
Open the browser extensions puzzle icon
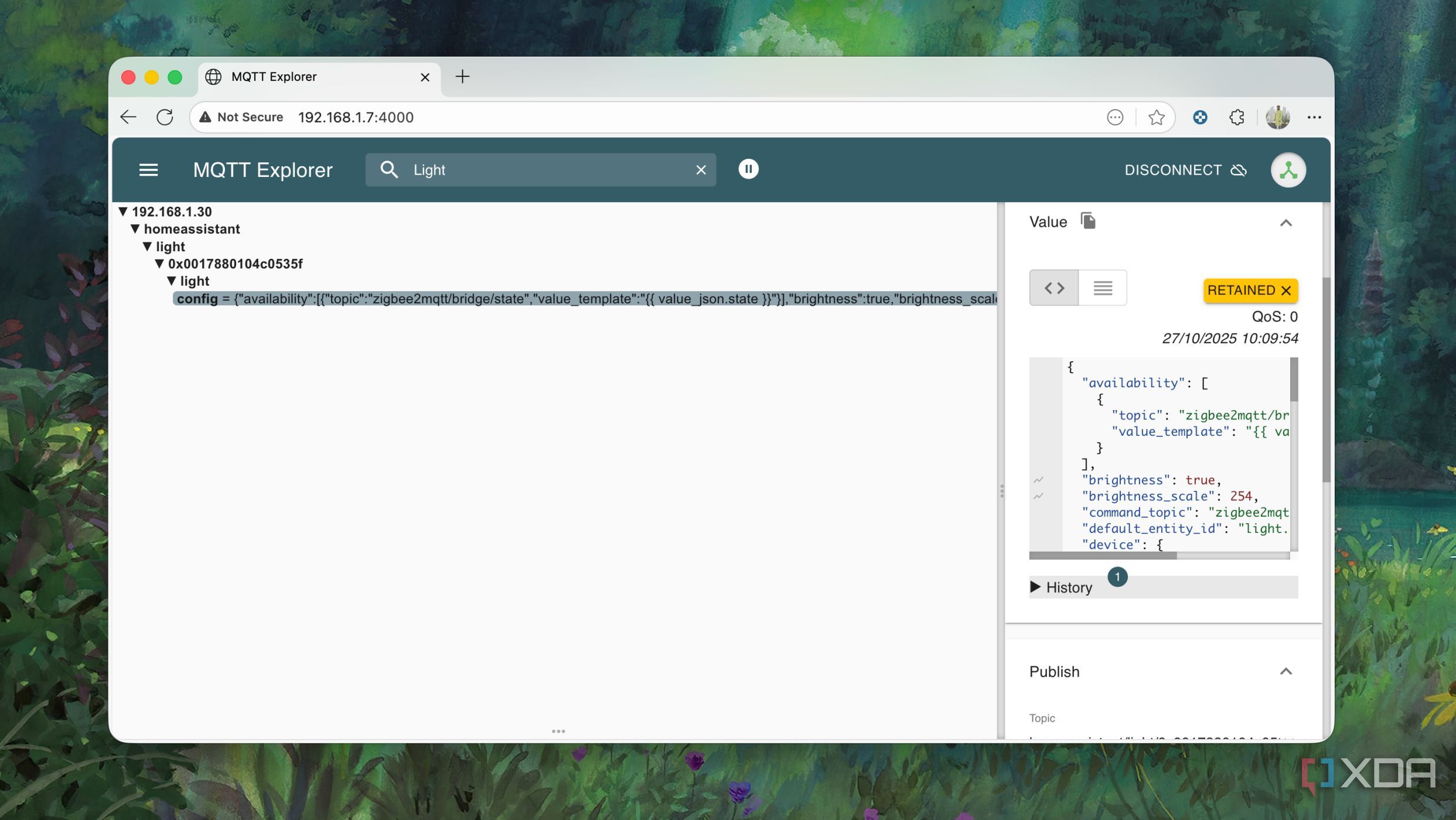click(1236, 117)
